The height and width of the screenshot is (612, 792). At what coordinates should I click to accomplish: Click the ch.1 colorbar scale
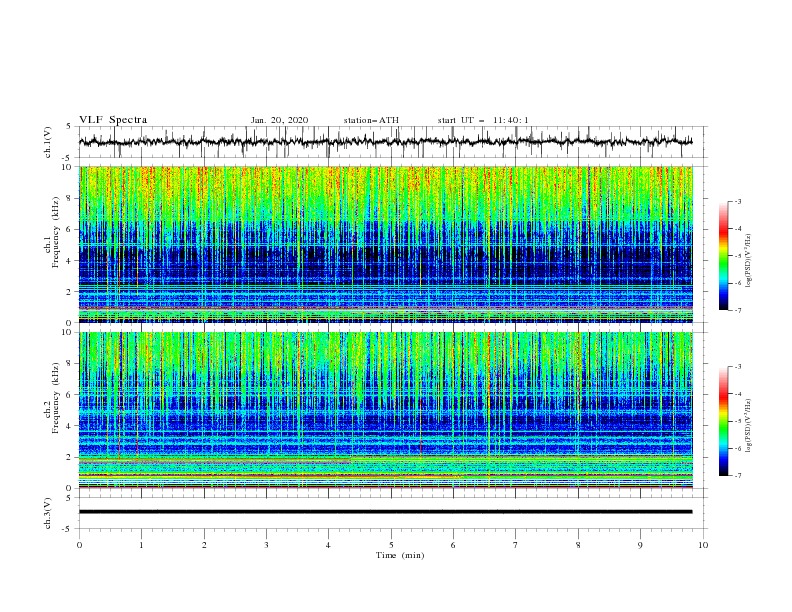[x=723, y=255]
